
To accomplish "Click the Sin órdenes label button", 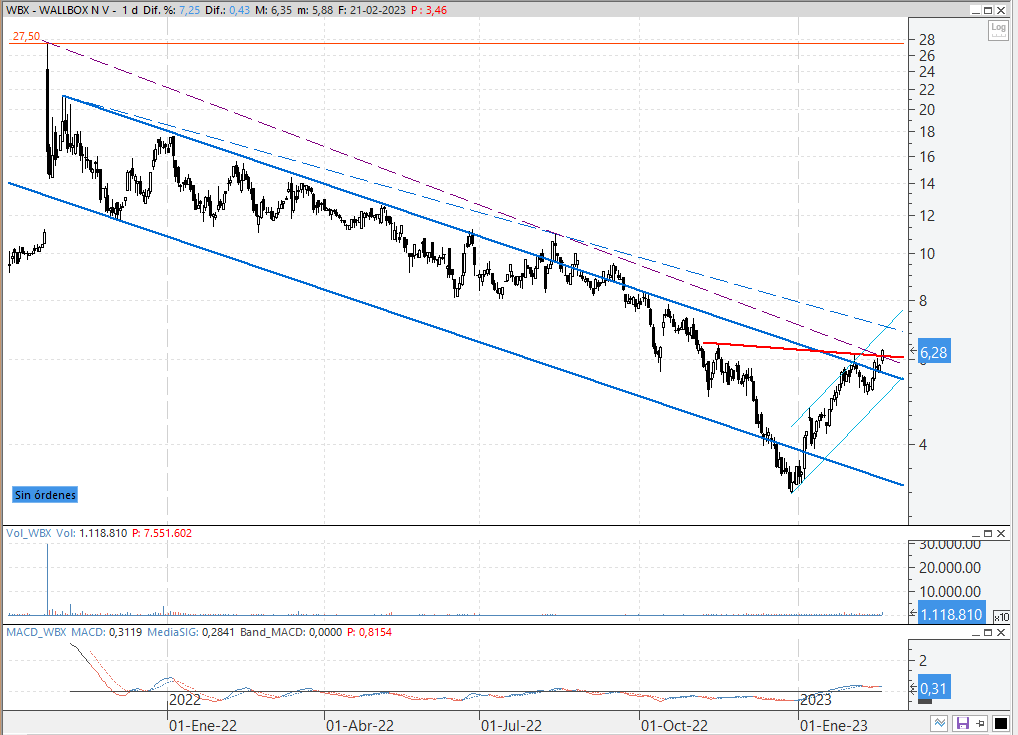I will click(x=45, y=495).
